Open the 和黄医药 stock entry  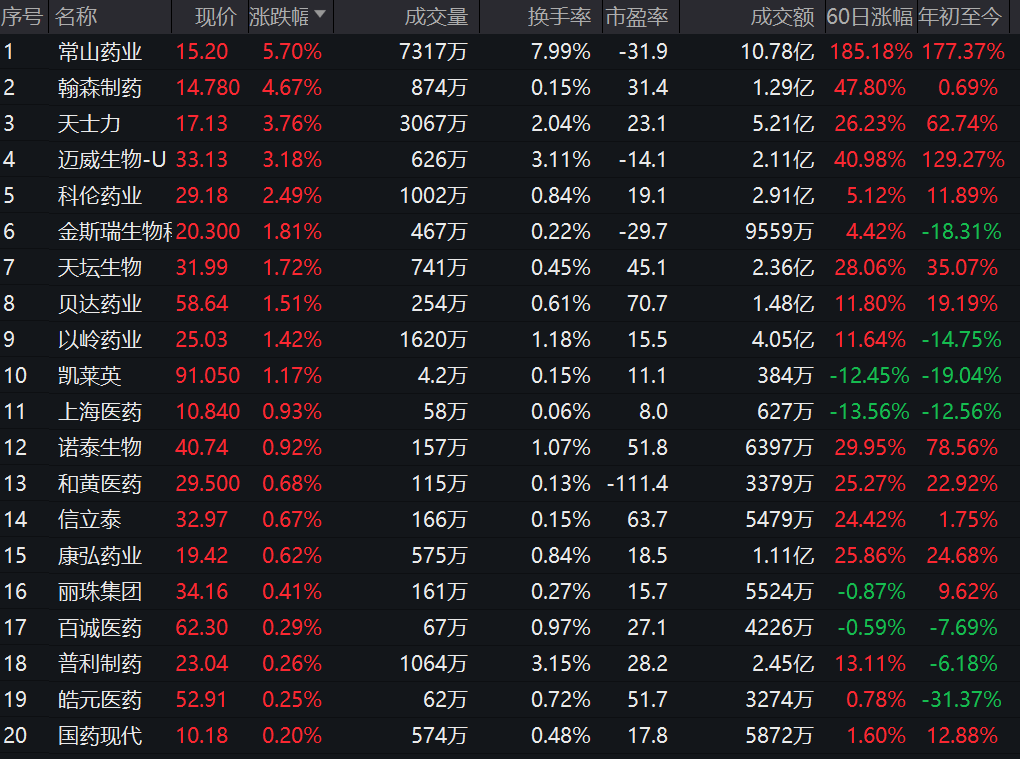[x=100, y=484]
